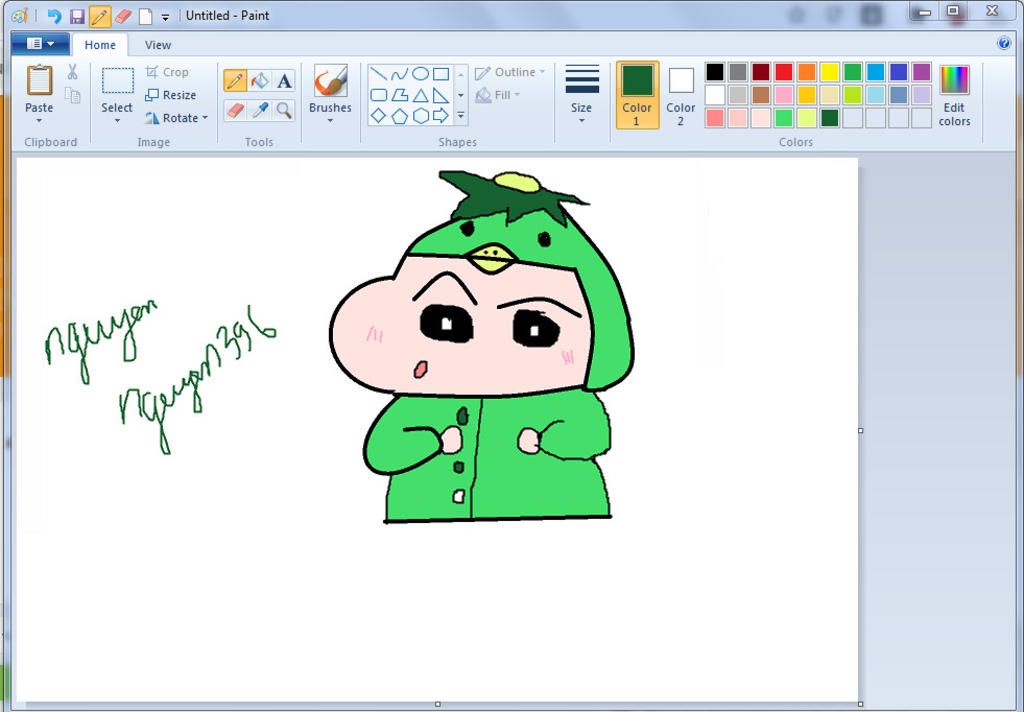
Task: Choose the Diamond shape
Action: point(379,116)
